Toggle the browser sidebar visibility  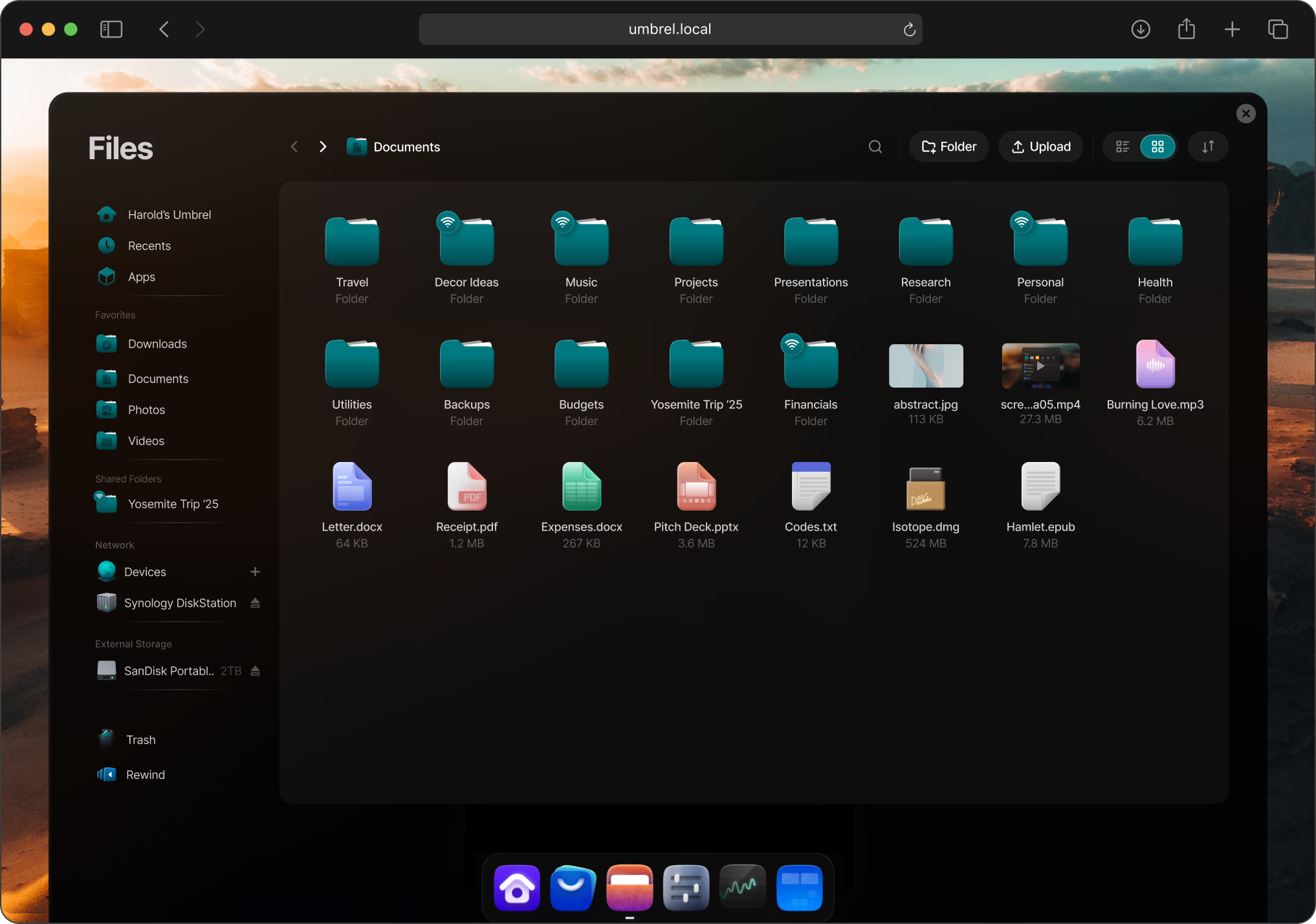111,28
